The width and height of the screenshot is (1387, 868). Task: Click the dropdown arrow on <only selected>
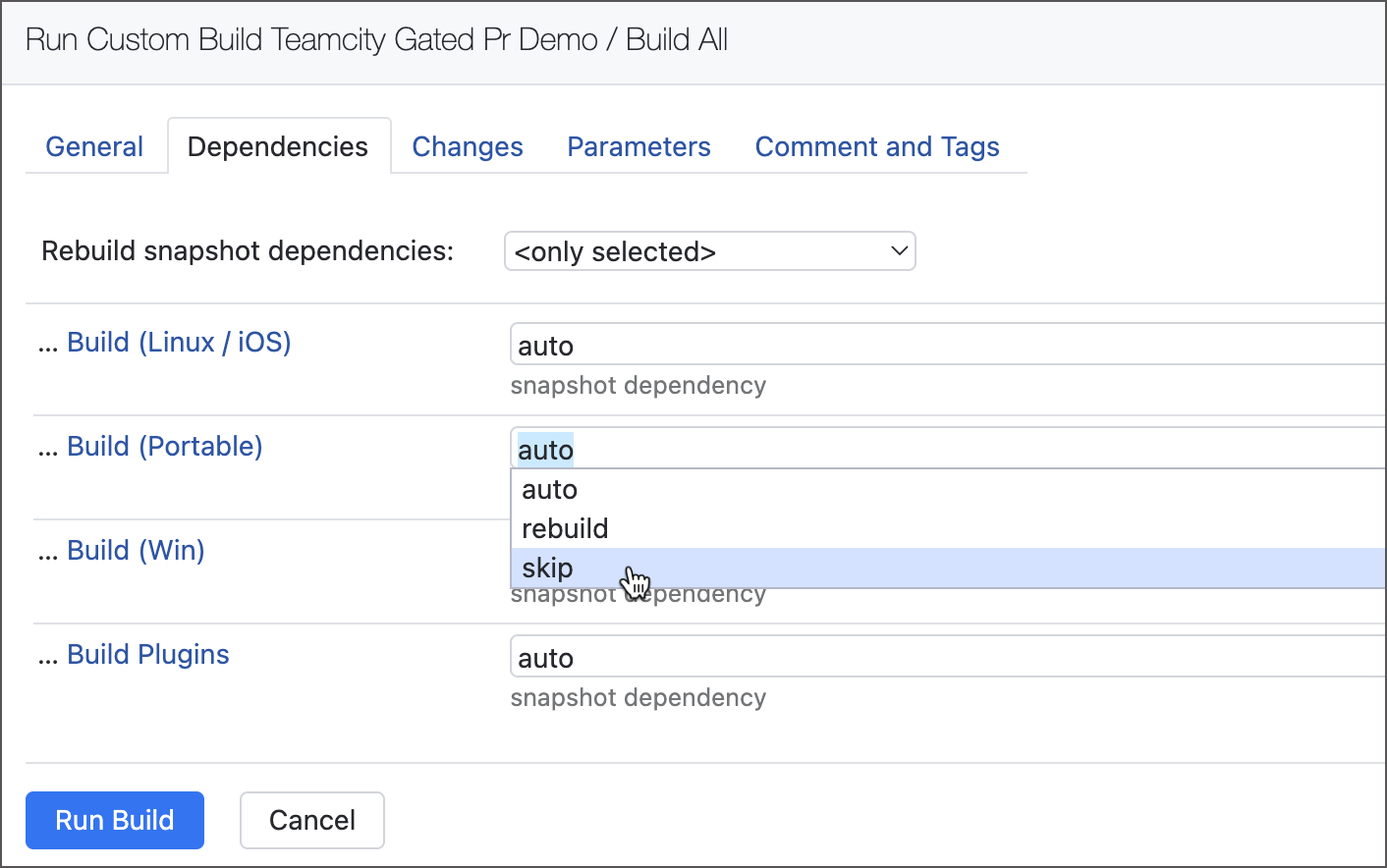[x=898, y=251]
